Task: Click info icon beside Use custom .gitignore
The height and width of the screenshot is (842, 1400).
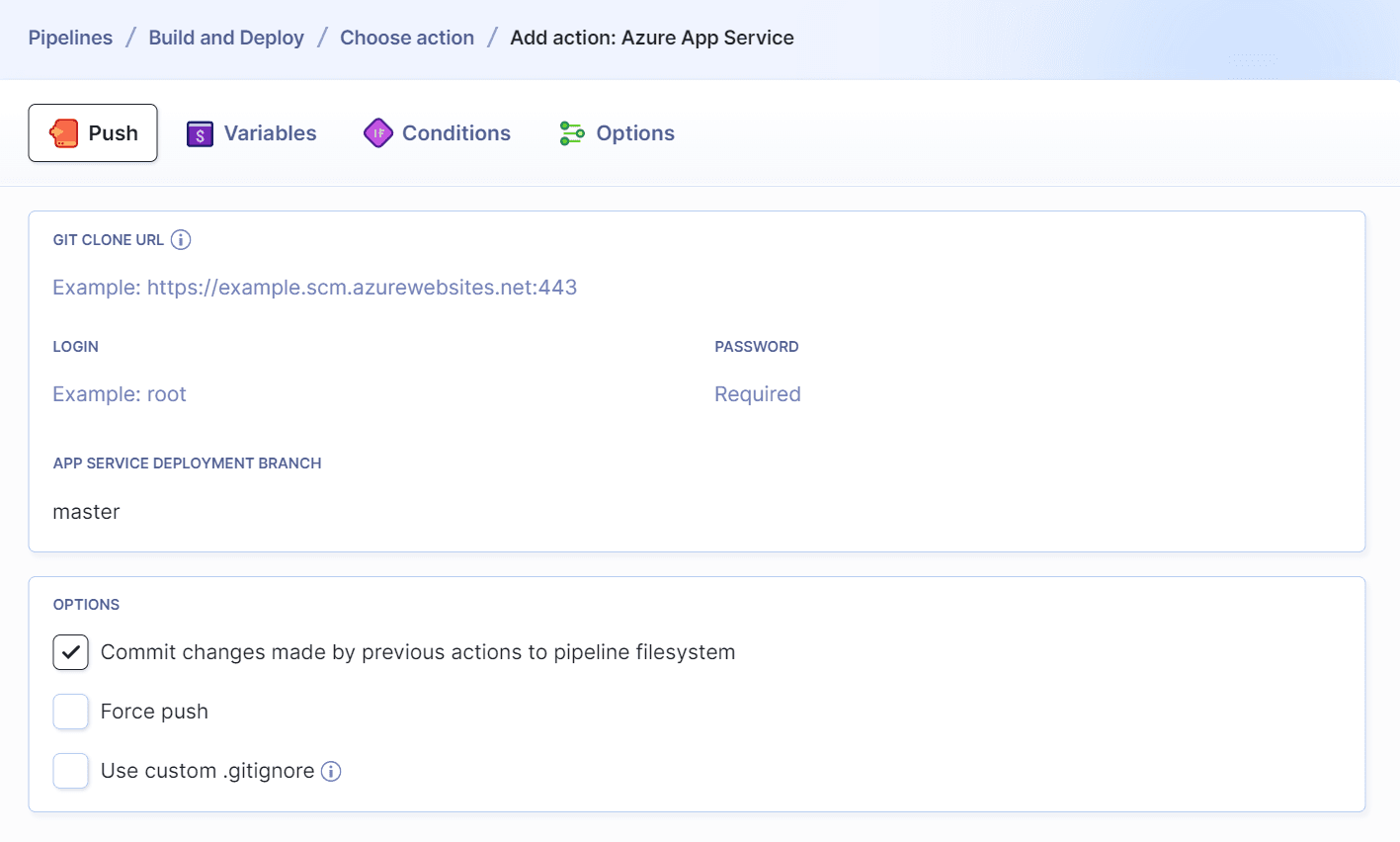Action: pyautogui.click(x=332, y=771)
